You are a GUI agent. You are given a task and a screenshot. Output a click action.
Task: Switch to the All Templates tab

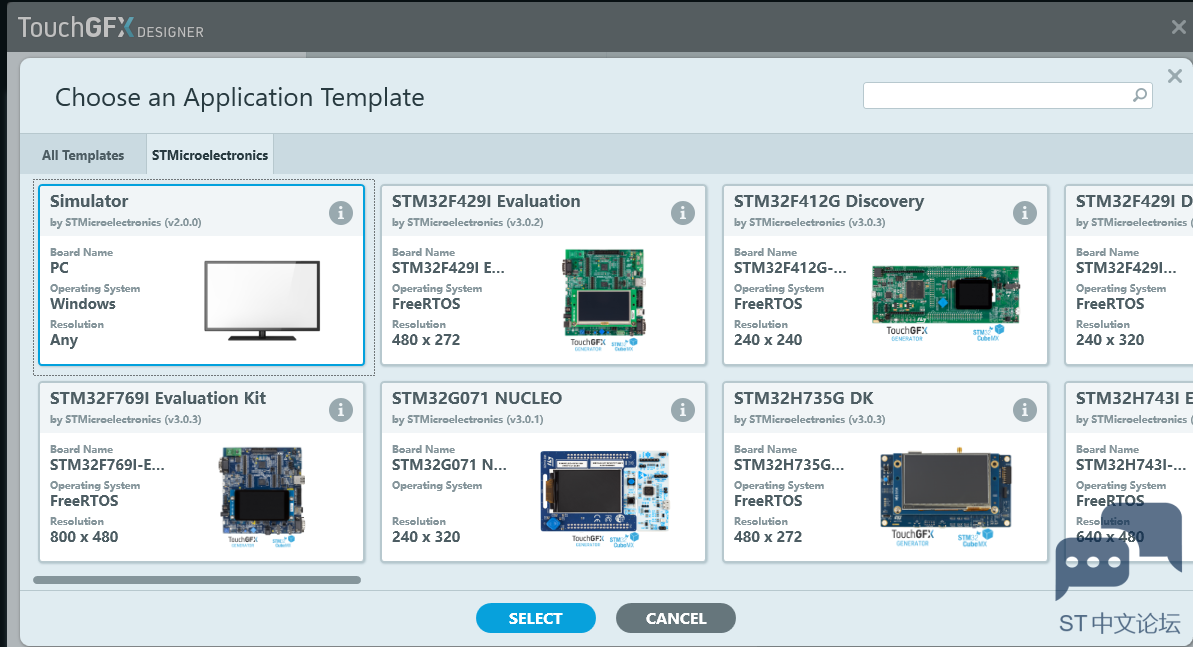coord(83,155)
